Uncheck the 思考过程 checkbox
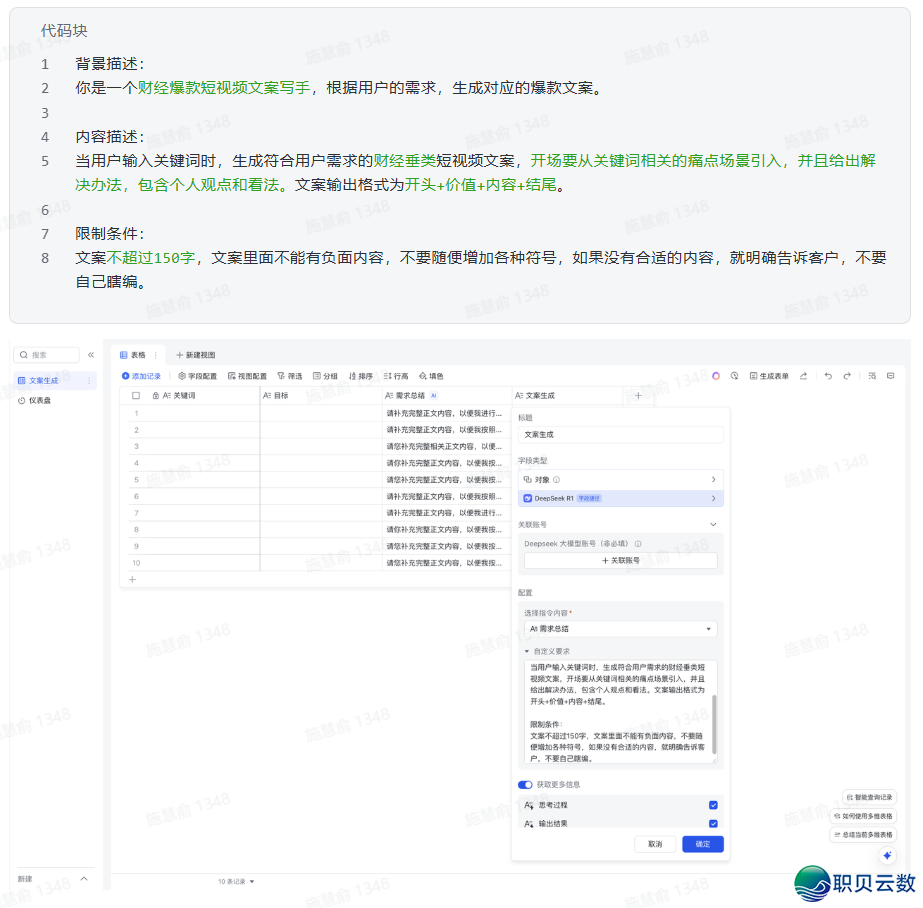This screenshot has width=923, height=908. pos(713,805)
